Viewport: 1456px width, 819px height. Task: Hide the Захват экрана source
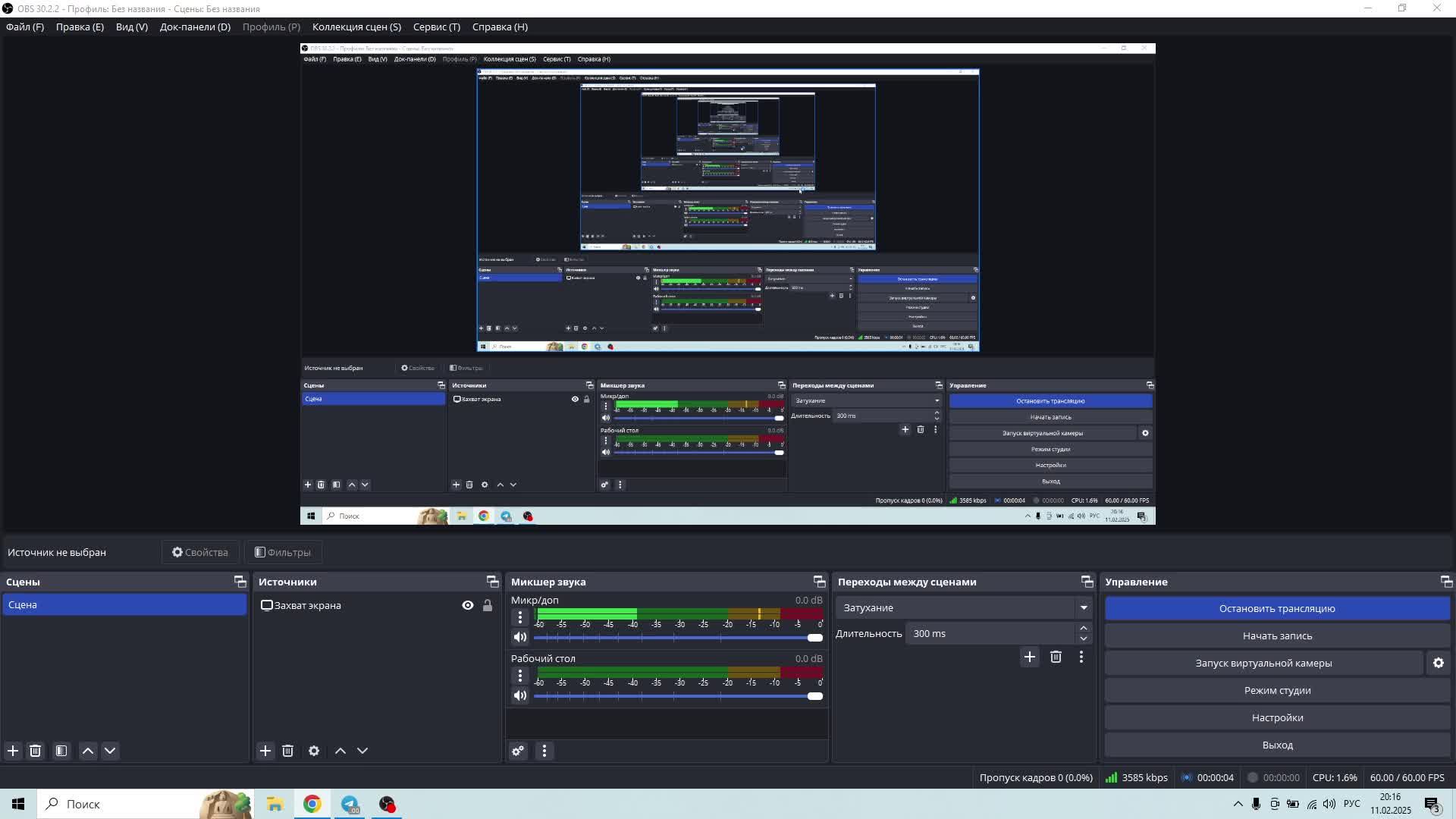pyautogui.click(x=468, y=605)
